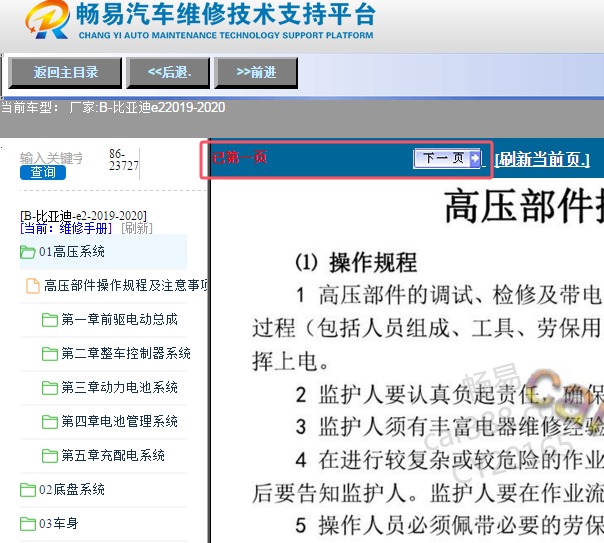Click the 返回主目录 button
The width and height of the screenshot is (604, 543).
(x=65, y=72)
